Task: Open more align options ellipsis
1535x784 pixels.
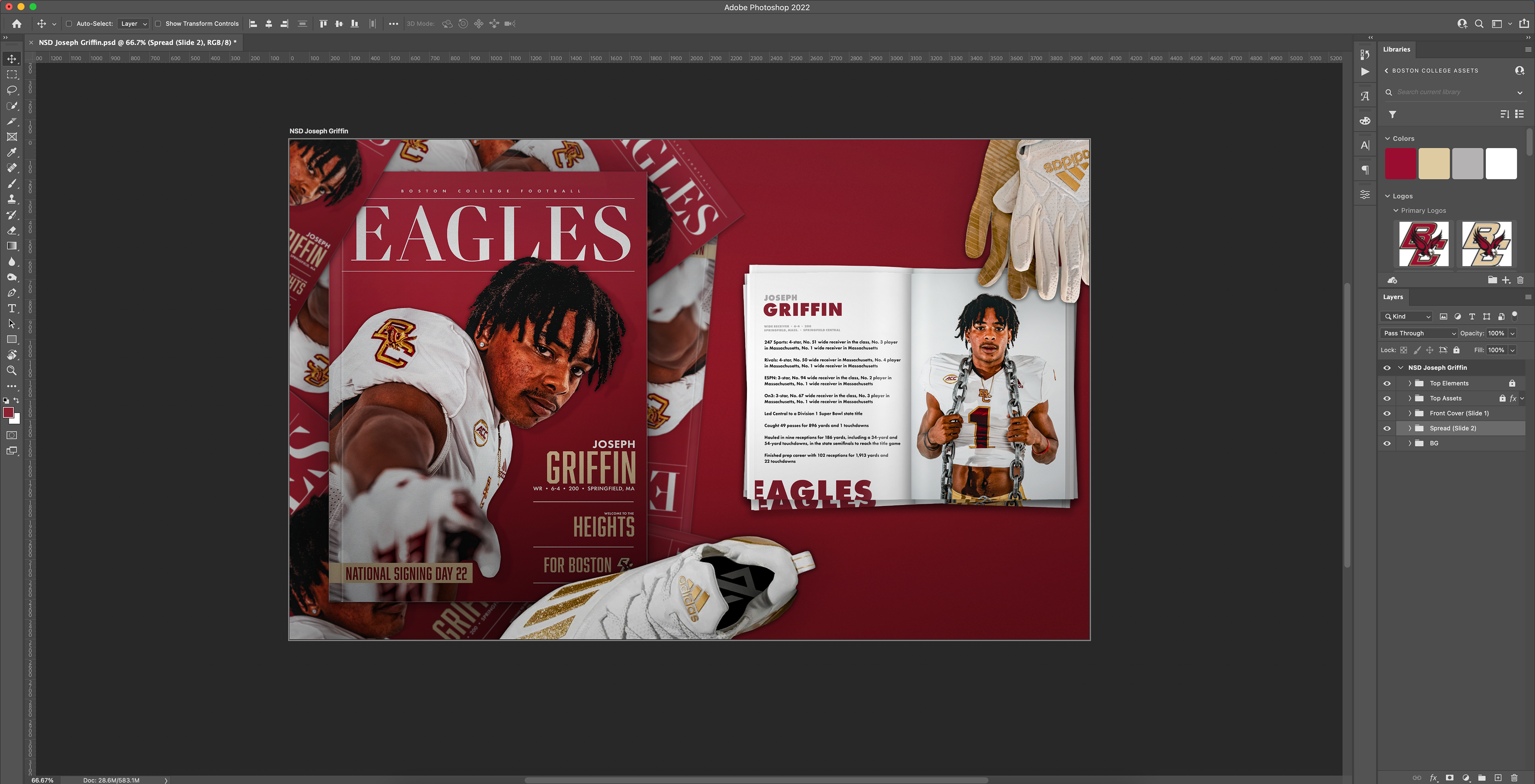Action: [393, 24]
